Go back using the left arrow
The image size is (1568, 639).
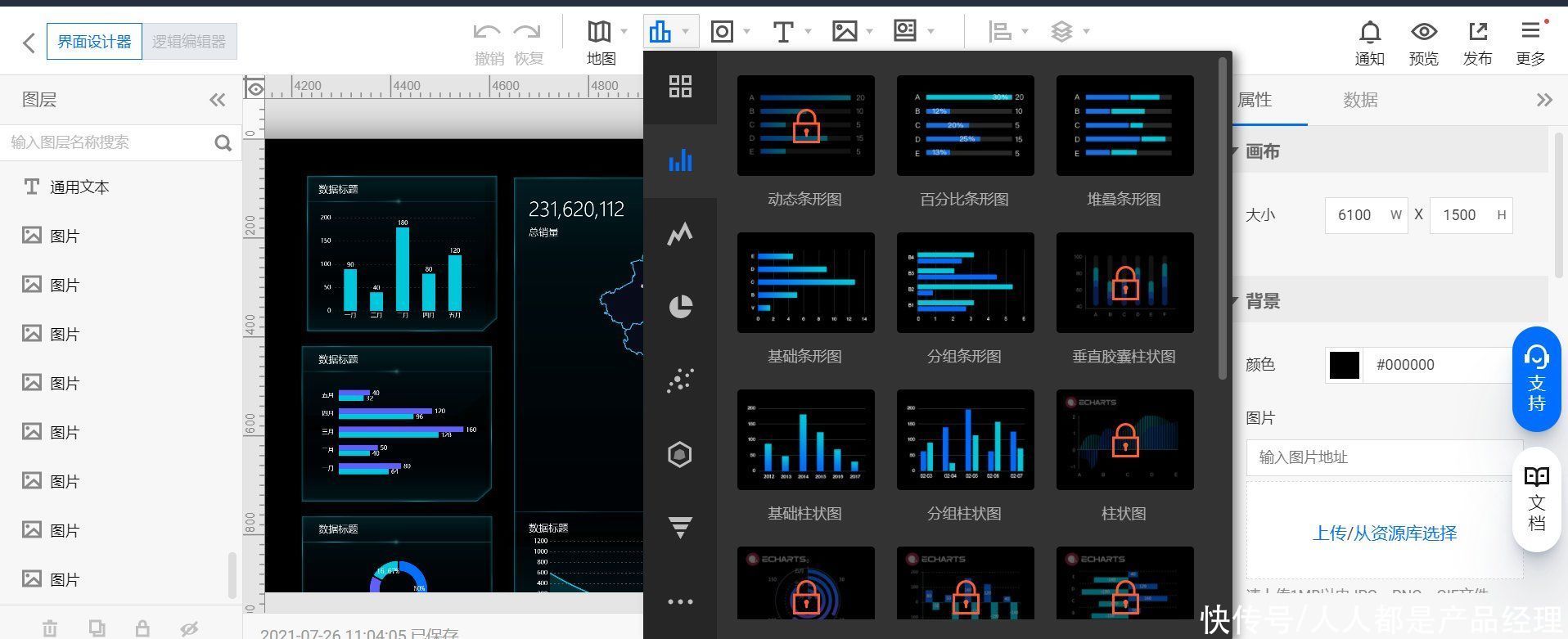coord(29,42)
